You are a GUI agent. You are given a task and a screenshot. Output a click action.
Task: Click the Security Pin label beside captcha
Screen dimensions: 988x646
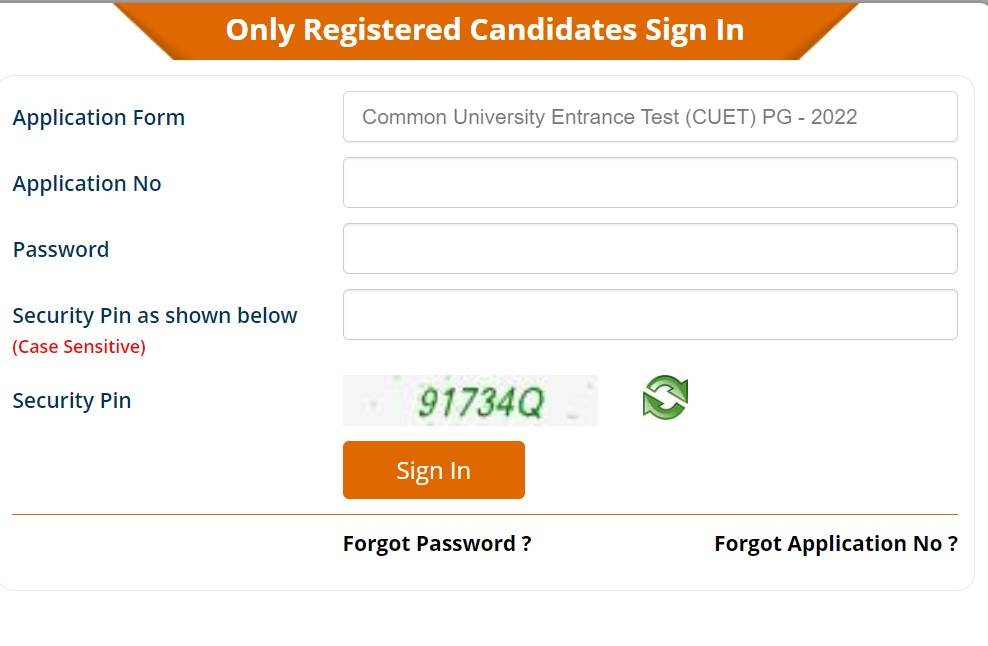(x=72, y=401)
